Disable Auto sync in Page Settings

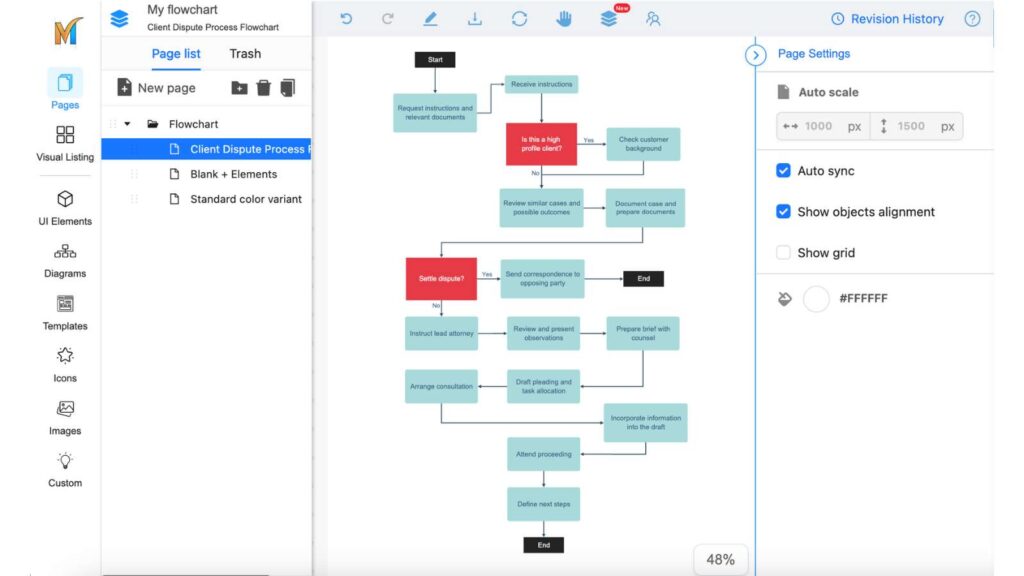(783, 170)
